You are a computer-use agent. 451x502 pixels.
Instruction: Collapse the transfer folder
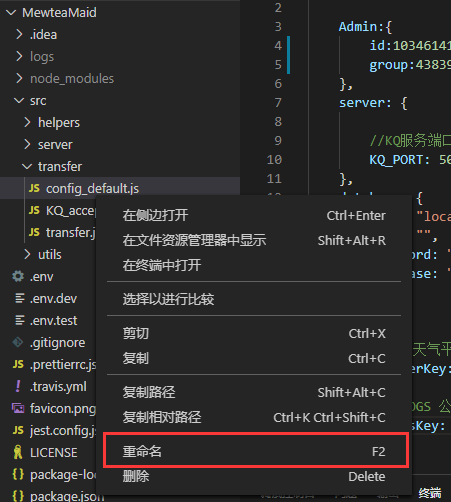(x=27, y=166)
